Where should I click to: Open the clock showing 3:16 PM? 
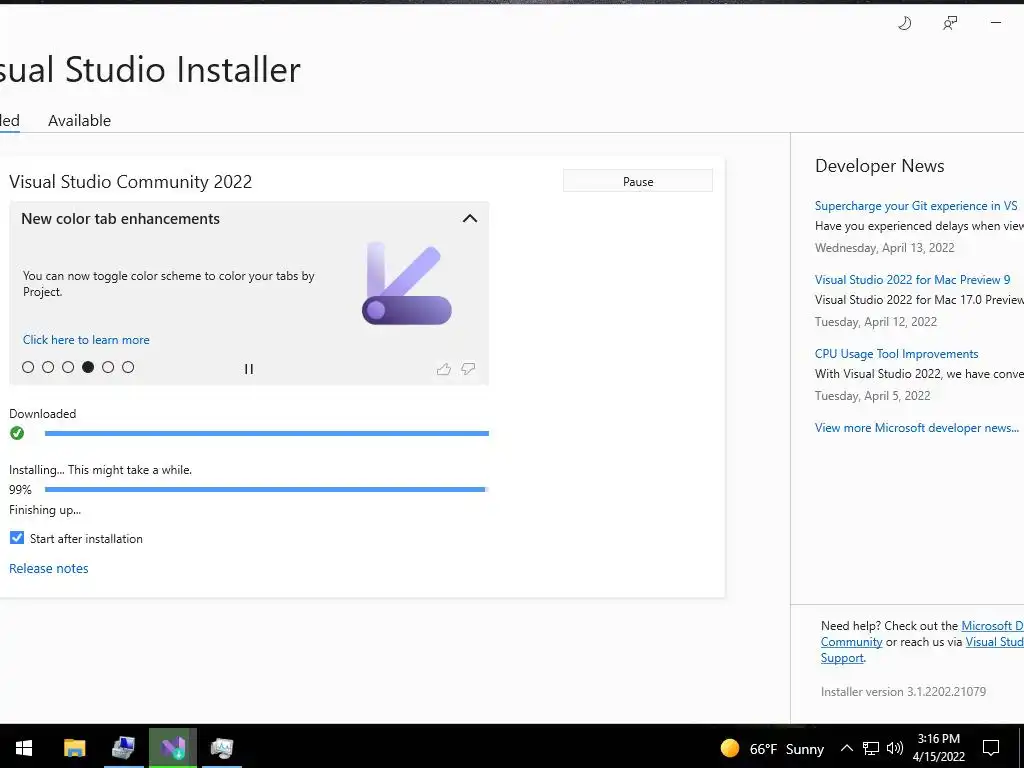(938, 747)
